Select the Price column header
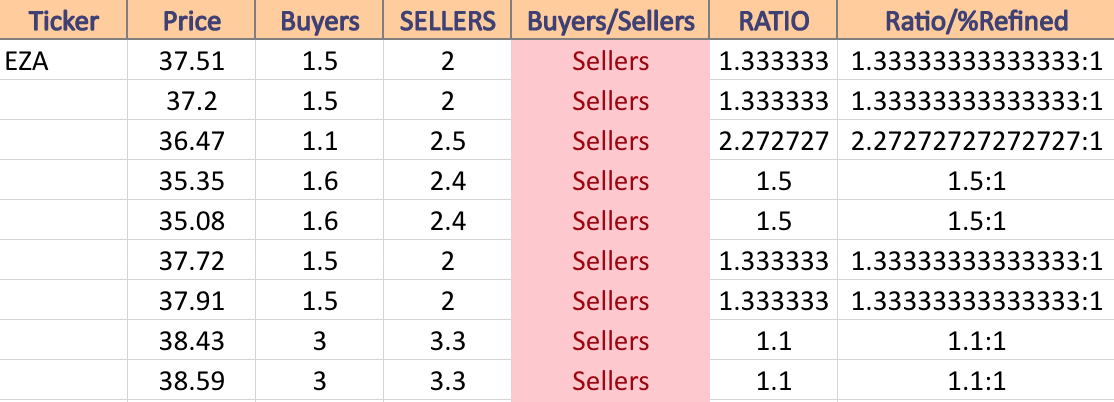The height and width of the screenshot is (402, 1114). click(x=191, y=20)
